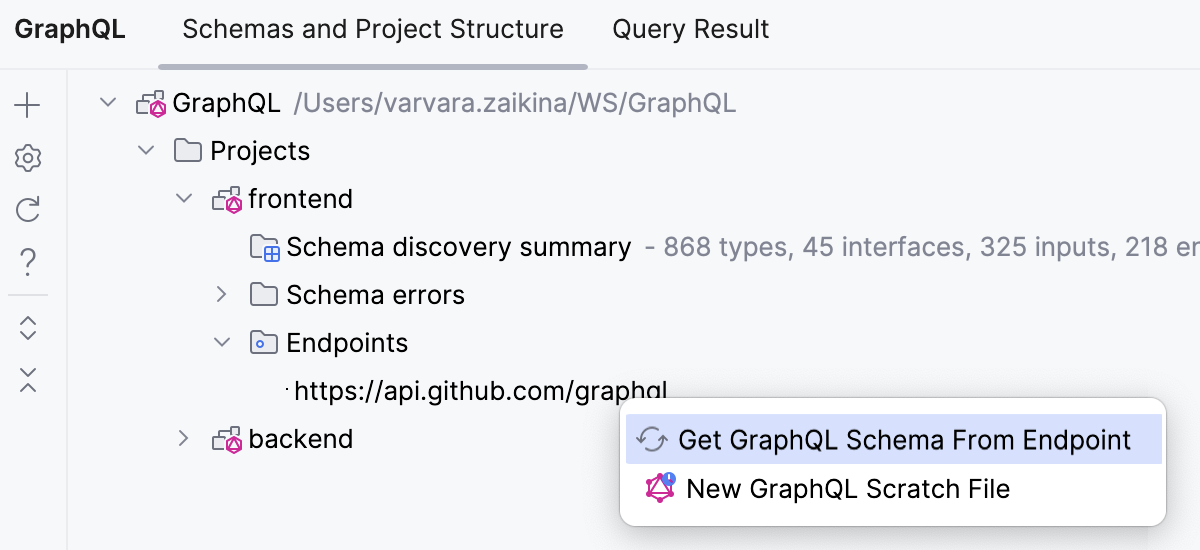The height and width of the screenshot is (550, 1200).
Task: Click the frontend project GraphQL icon
Action: click(x=228, y=200)
